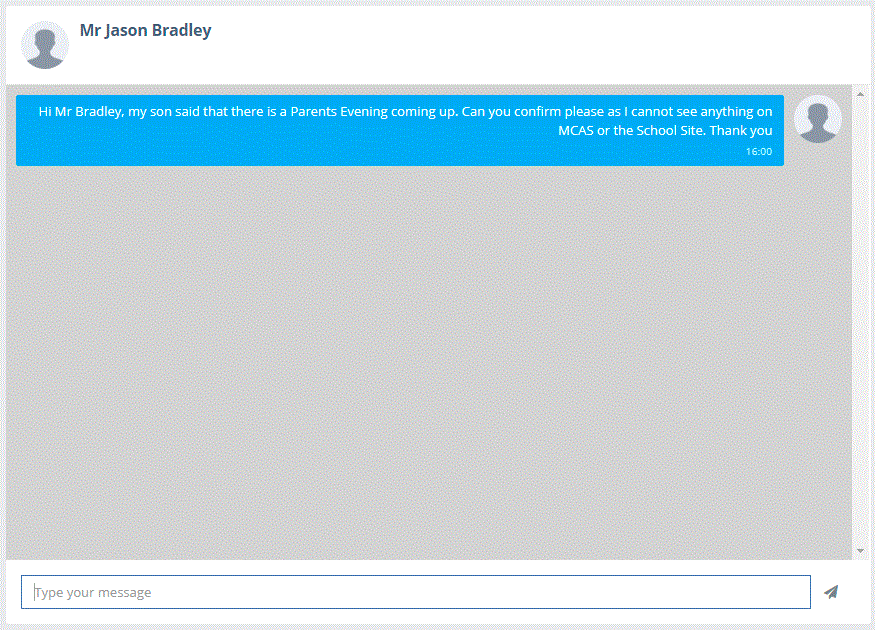Click the chat scrollbar up arrow

[860, 94]
